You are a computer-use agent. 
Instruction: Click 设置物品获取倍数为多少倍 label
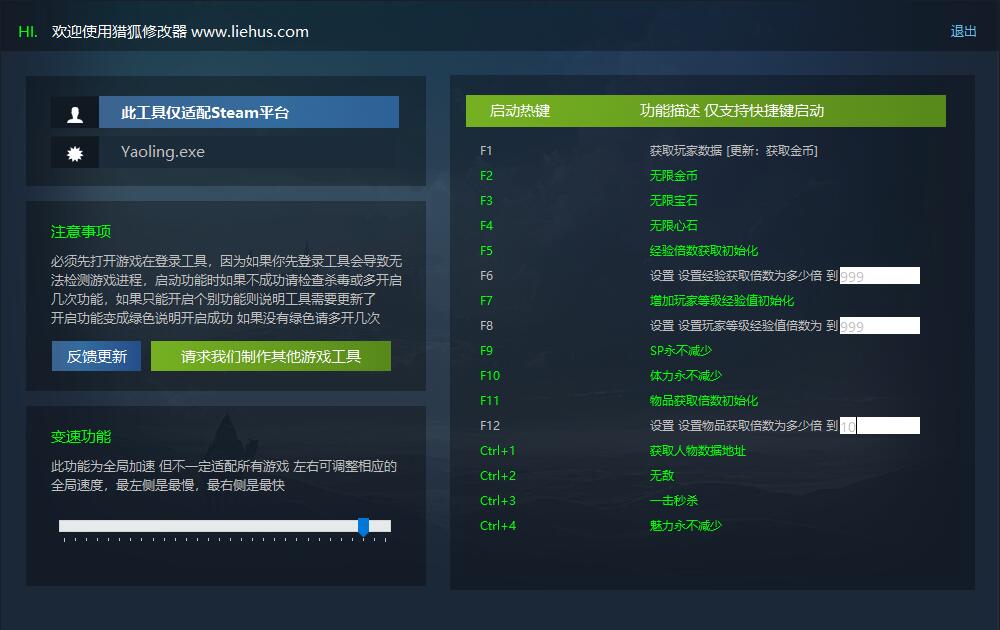click(749, 425)
